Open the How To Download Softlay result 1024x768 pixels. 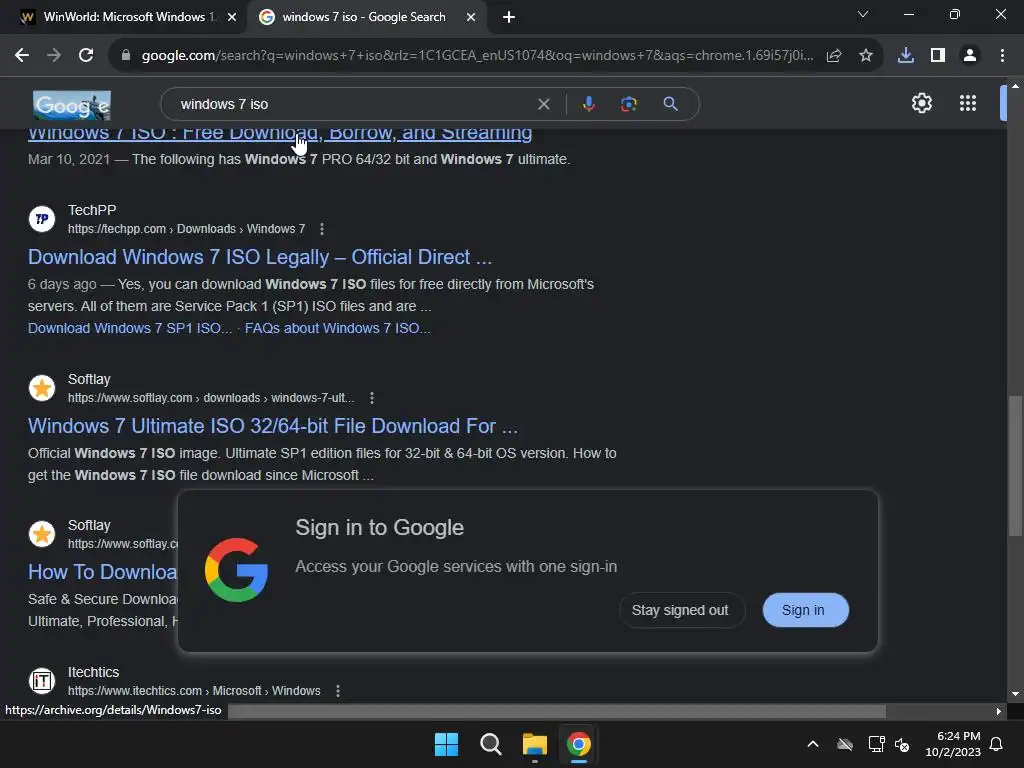point(103,572)
